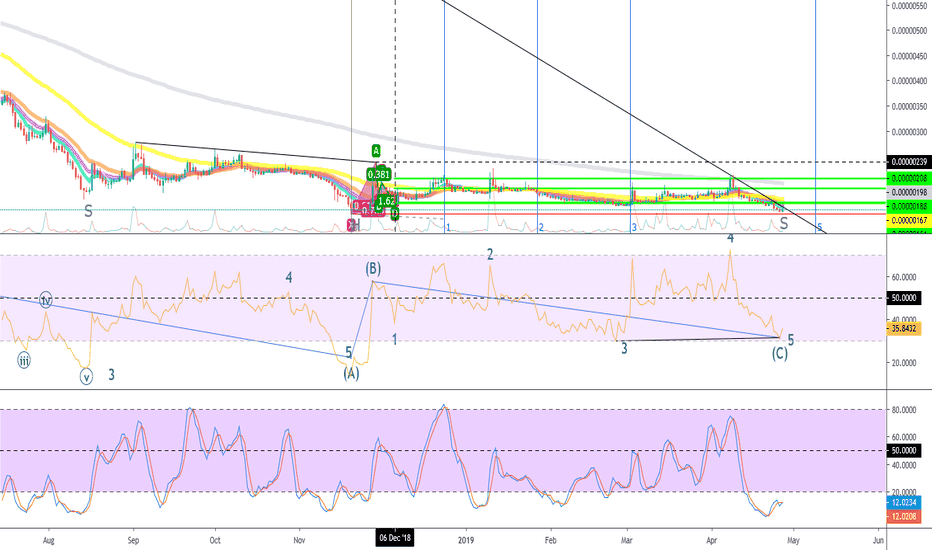
Task: Click the Oct label on time axis
Action: 215,540
